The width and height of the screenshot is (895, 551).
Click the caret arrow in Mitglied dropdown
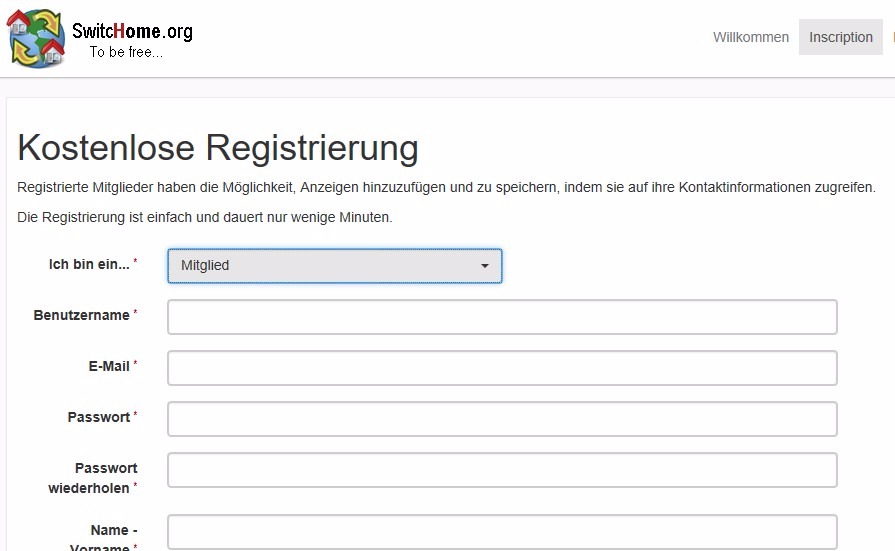[x=485, y=266]
